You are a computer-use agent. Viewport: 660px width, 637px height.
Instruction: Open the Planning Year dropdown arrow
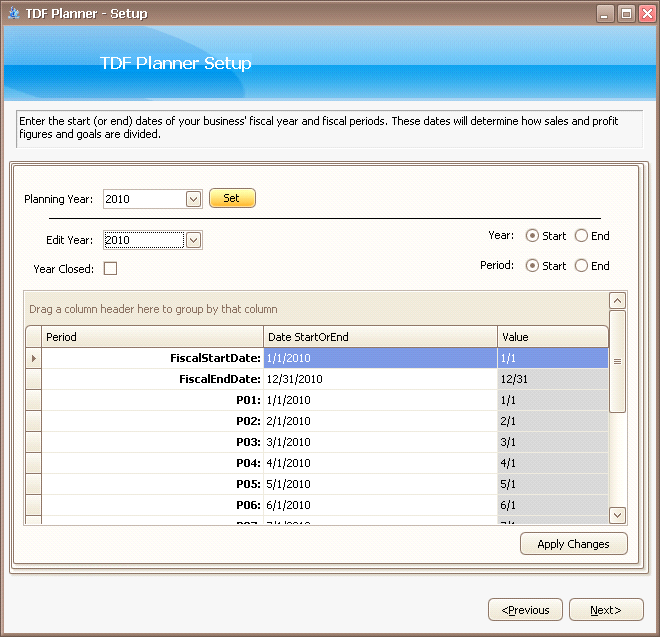pyautogui.click(x=193, y=199)
